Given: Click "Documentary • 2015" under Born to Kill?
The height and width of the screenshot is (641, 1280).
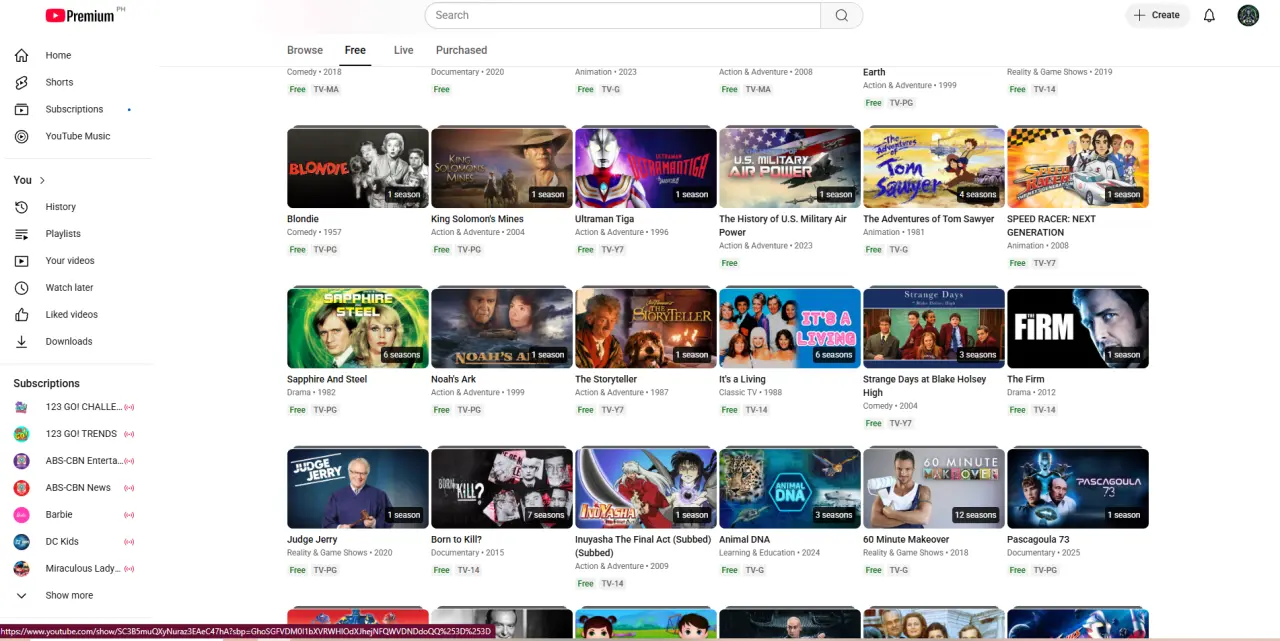Looking at the screenshot, I should coord(468,553).
